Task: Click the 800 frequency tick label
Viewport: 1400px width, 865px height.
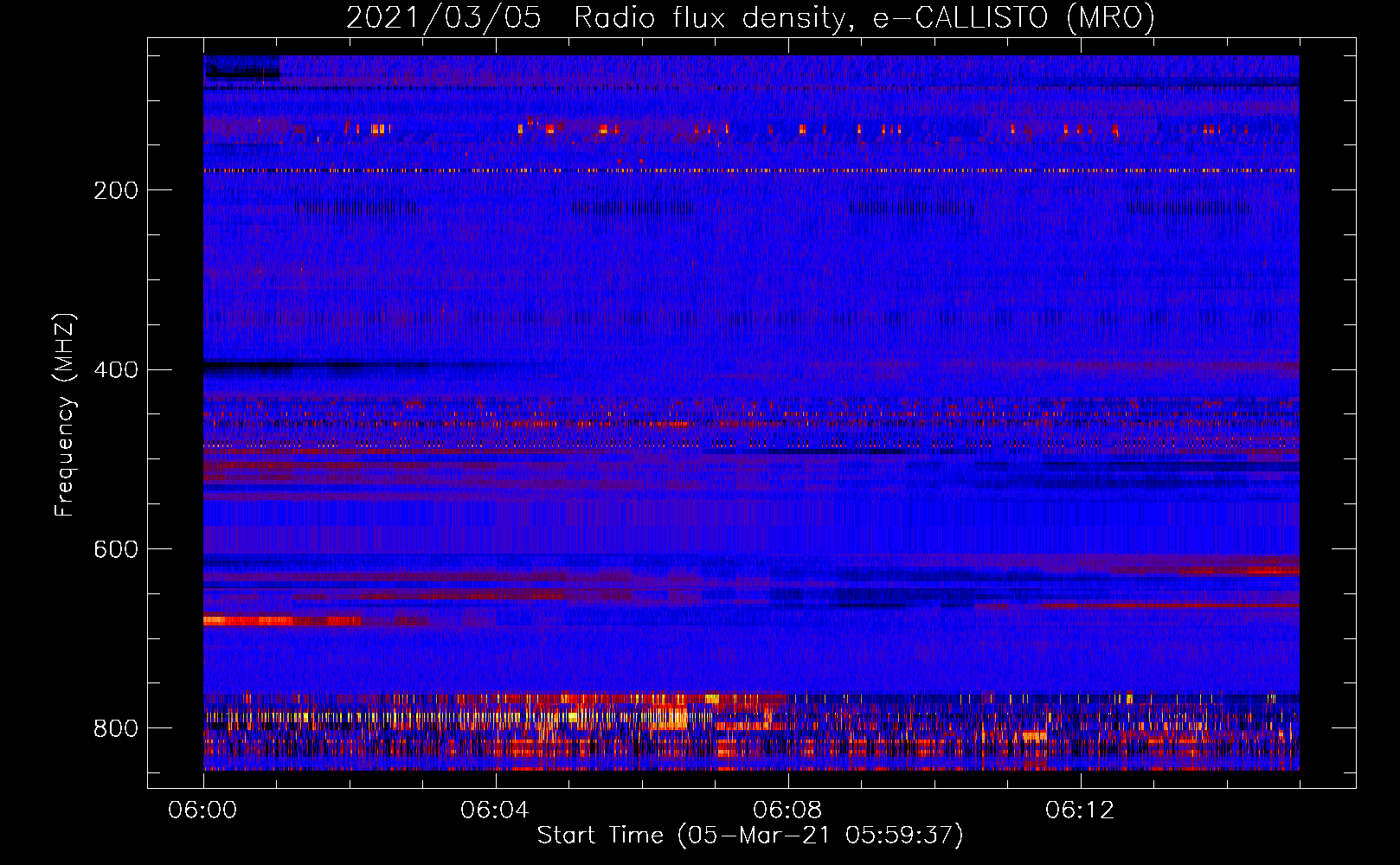Action: (x=116, y=728)
